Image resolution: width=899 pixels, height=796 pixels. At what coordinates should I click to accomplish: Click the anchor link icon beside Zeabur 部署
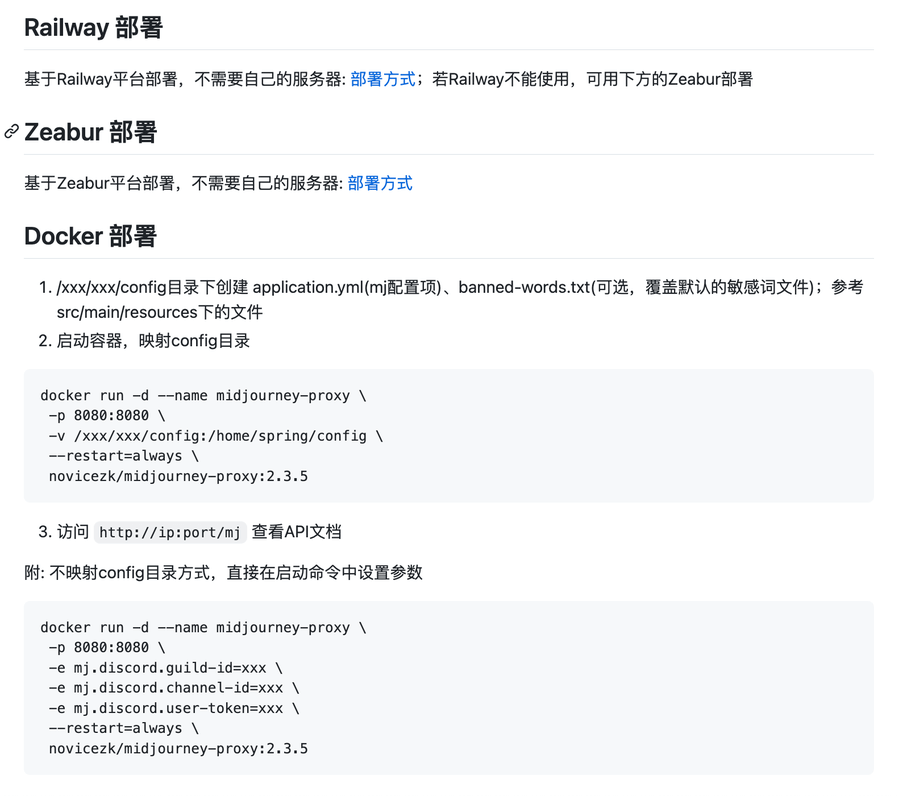coord(11,131)
